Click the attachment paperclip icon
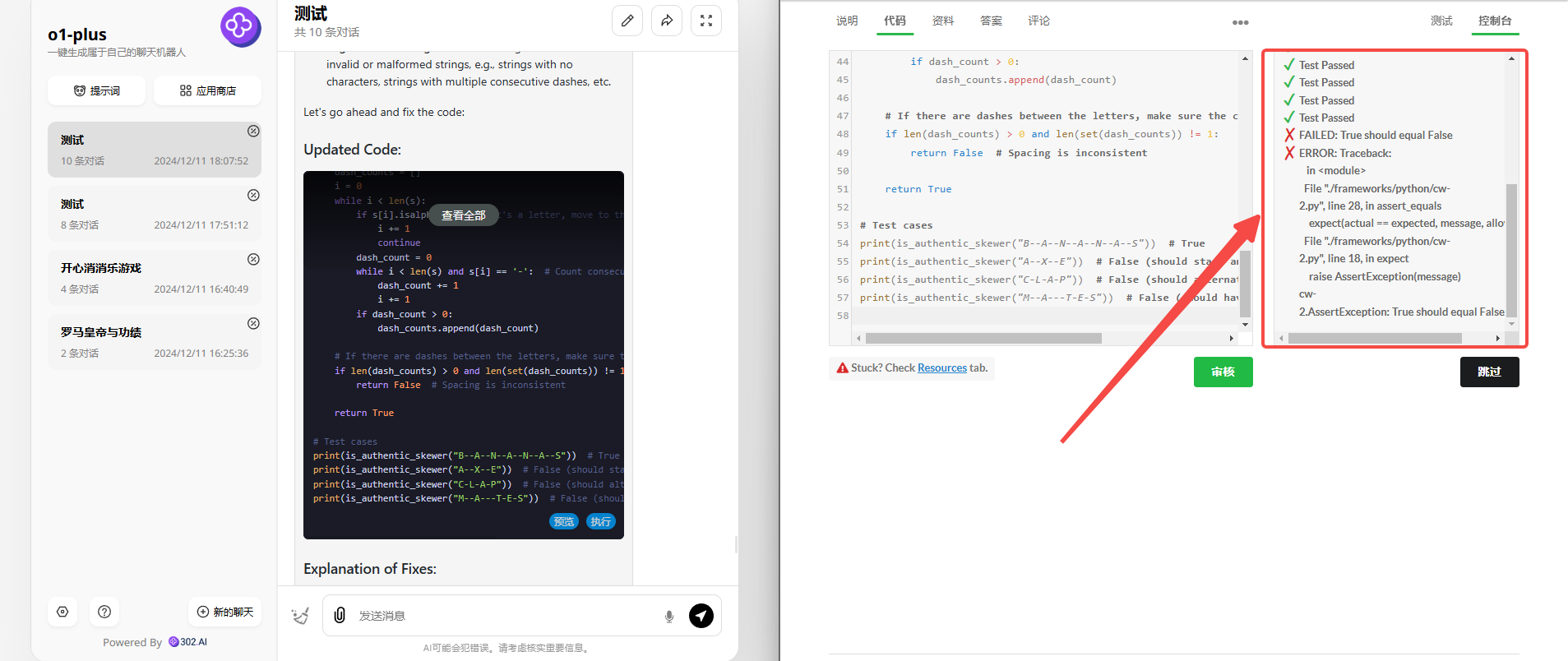Viewport: 1568px width, 661px height. [x=340, y=615]
